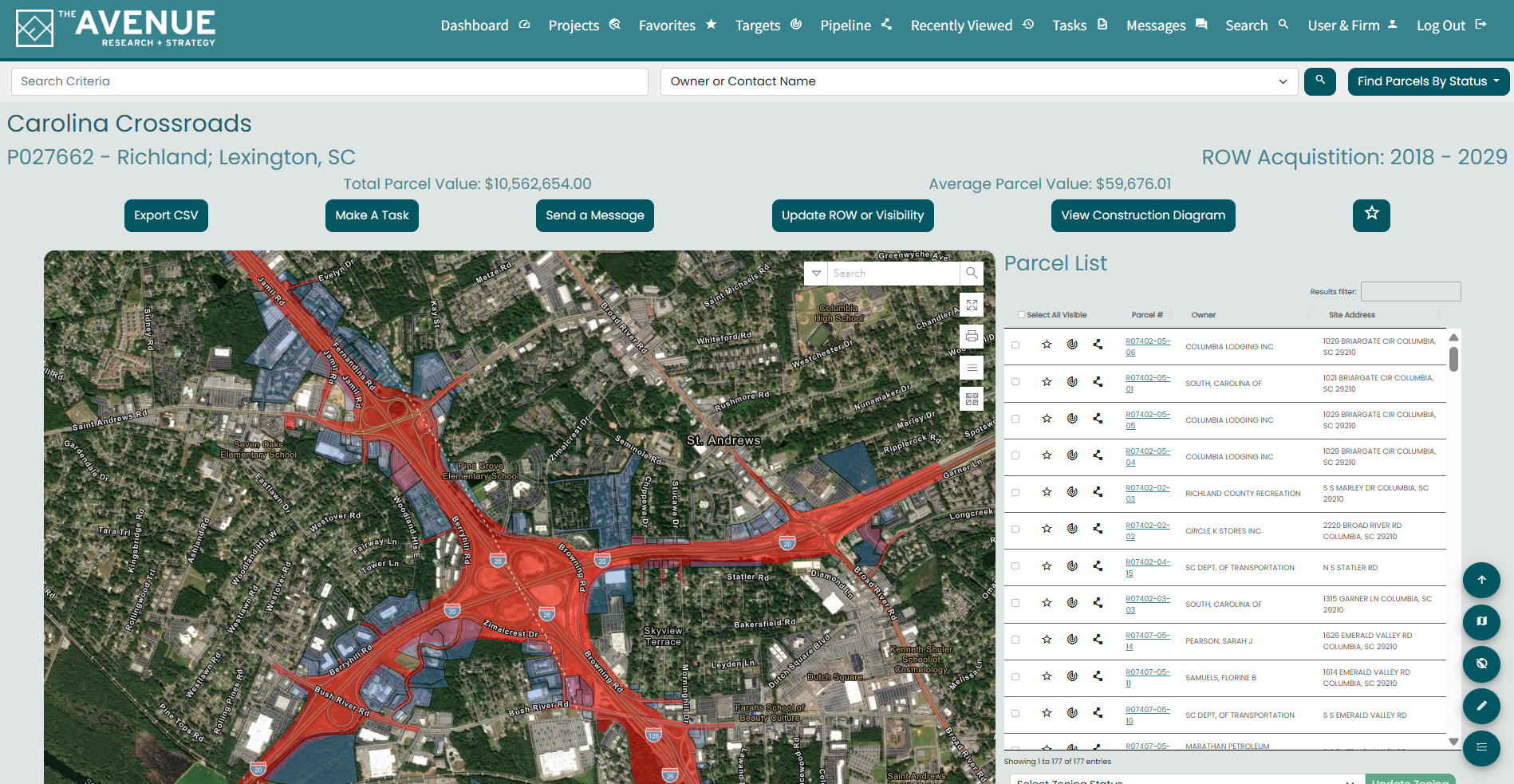Check box for Circle K Stores row
The height and width of the screenshot is (784, 1514).
[x=1015, y=529]
